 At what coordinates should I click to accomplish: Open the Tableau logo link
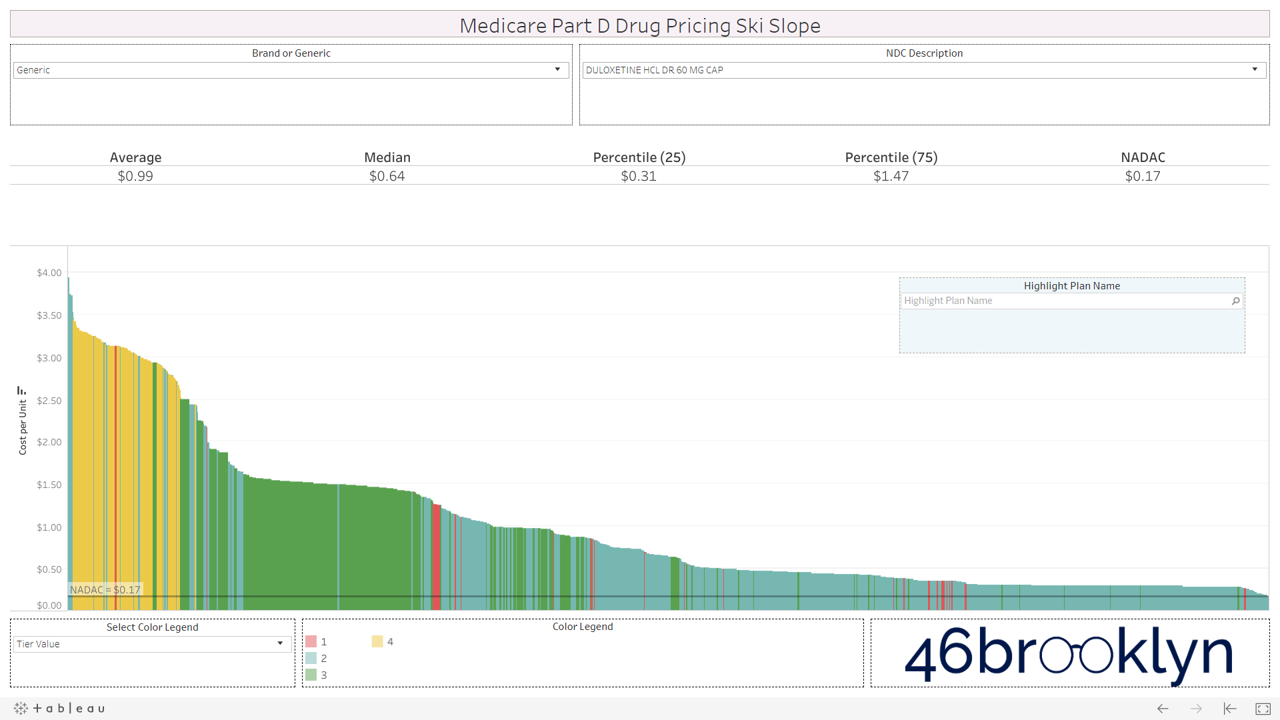pos(60,708)
